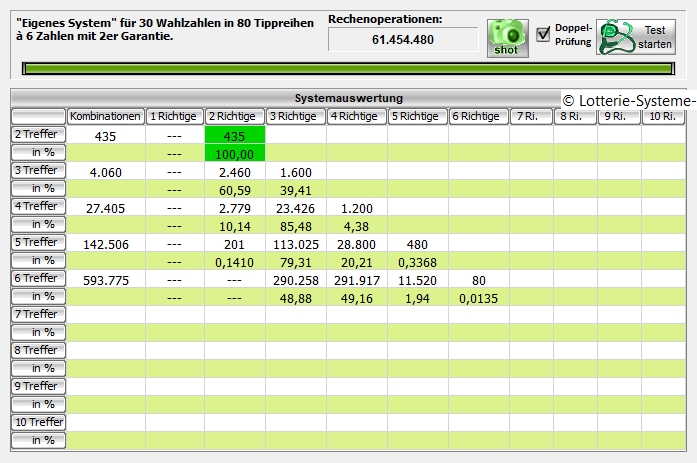Select the 7 Ri. column header
Viewport: 697px width, 463px height.
[x=531, y=116]
